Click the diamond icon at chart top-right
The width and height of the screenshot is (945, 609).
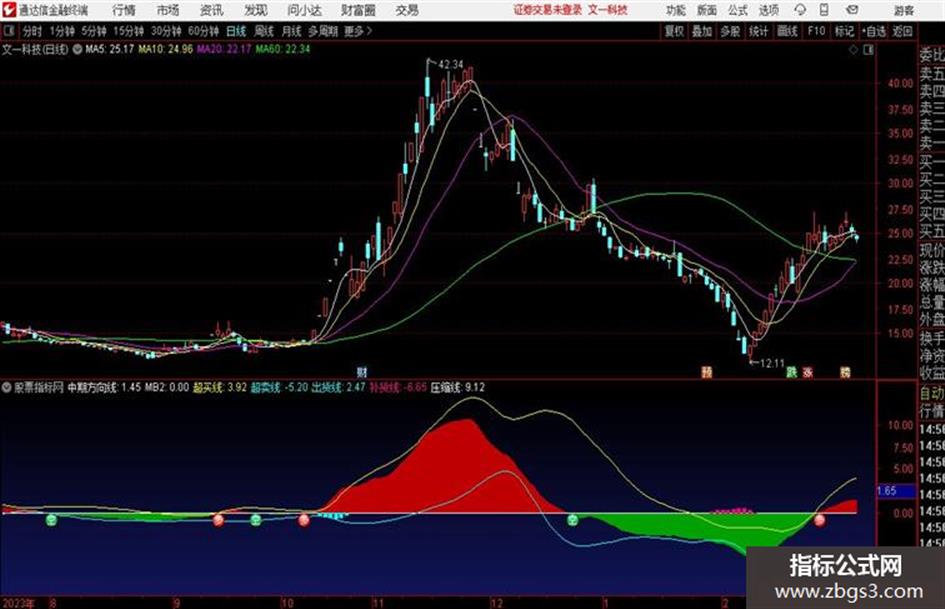click(x=853, y=50)
